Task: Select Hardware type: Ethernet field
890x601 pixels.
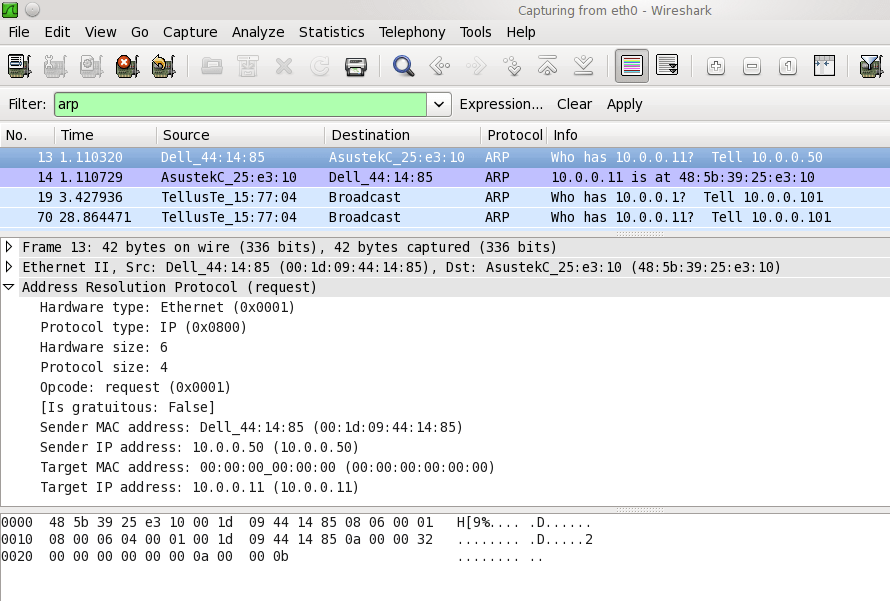Action: (167, 307)
